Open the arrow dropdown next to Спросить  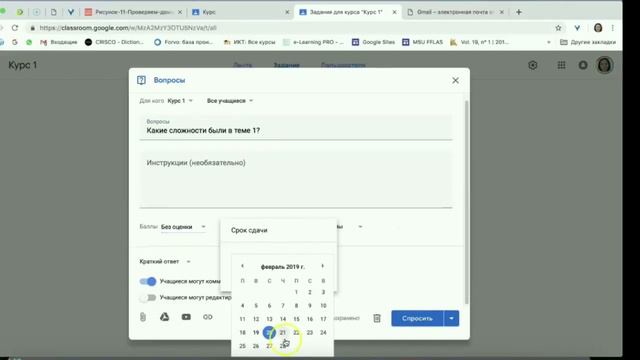coord(451,318)
